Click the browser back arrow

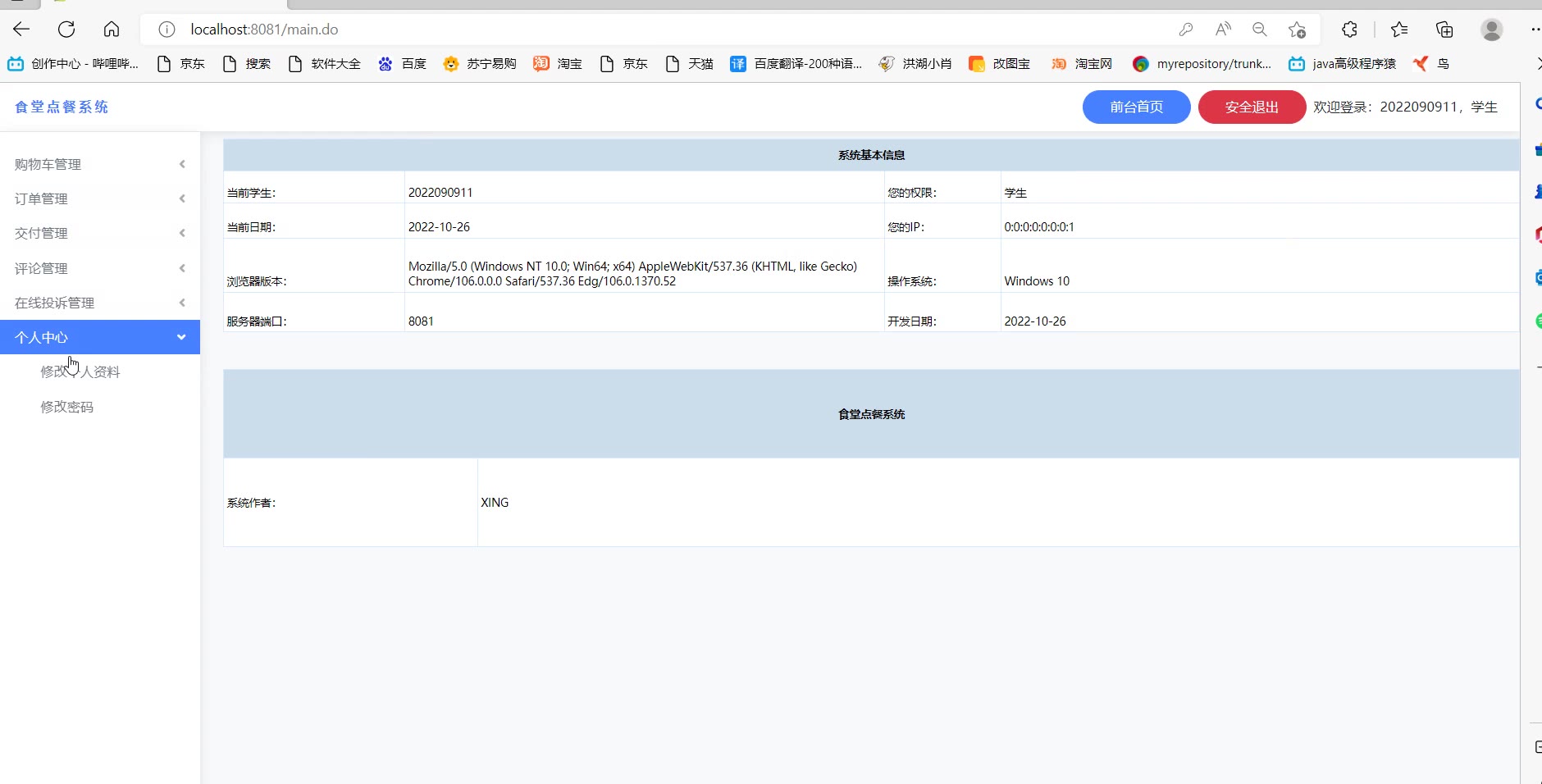[22, 30]
